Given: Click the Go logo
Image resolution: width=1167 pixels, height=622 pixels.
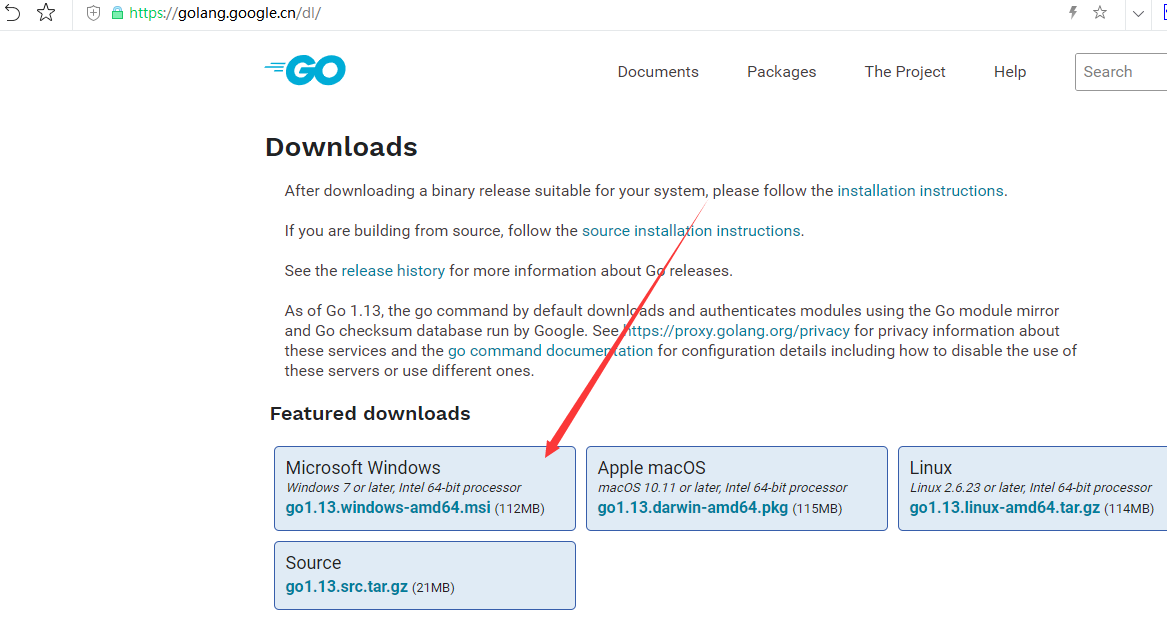Looking at the screenshot, I should click(x=304, y=70).
